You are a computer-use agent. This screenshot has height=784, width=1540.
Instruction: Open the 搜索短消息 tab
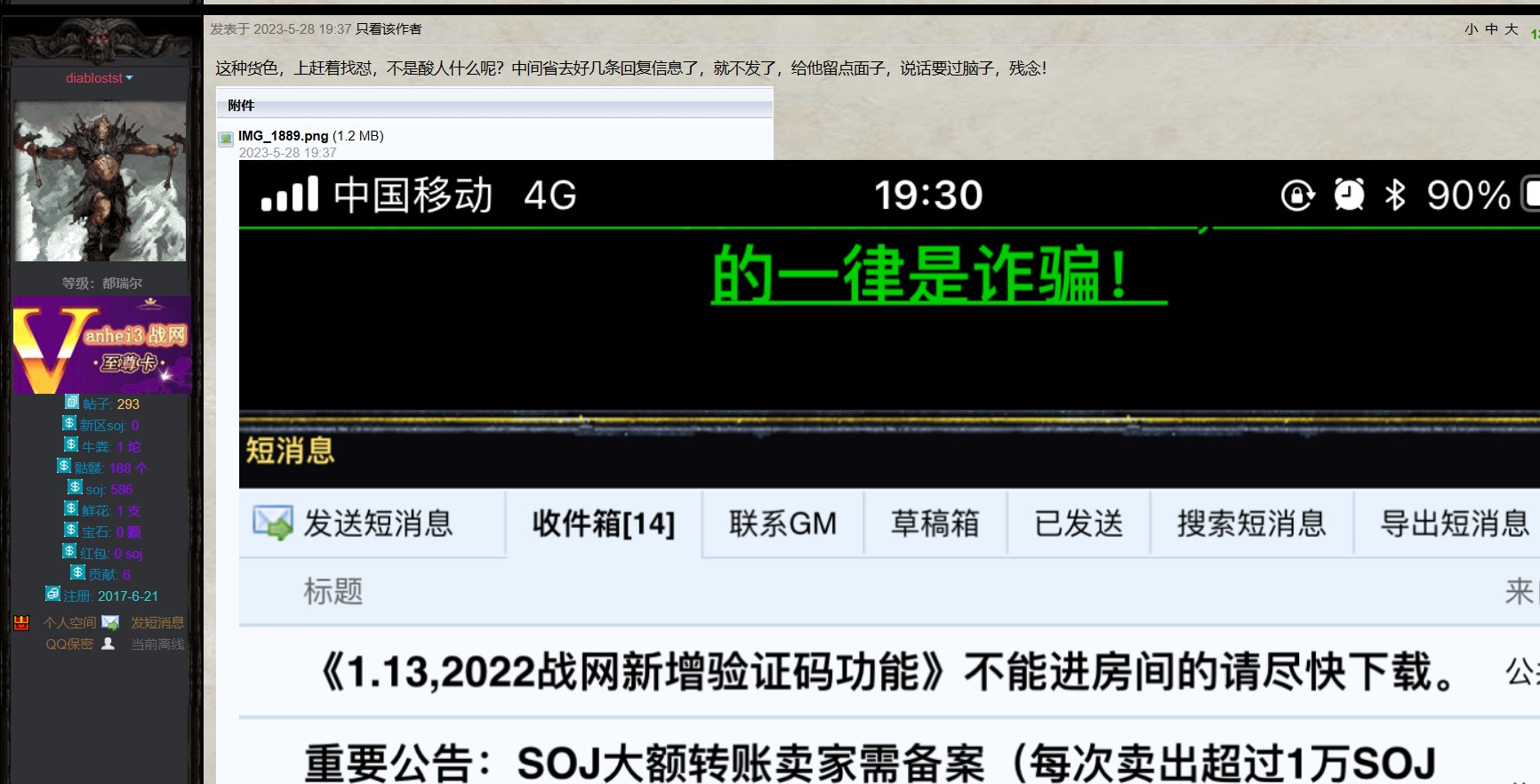[1251, 524]
